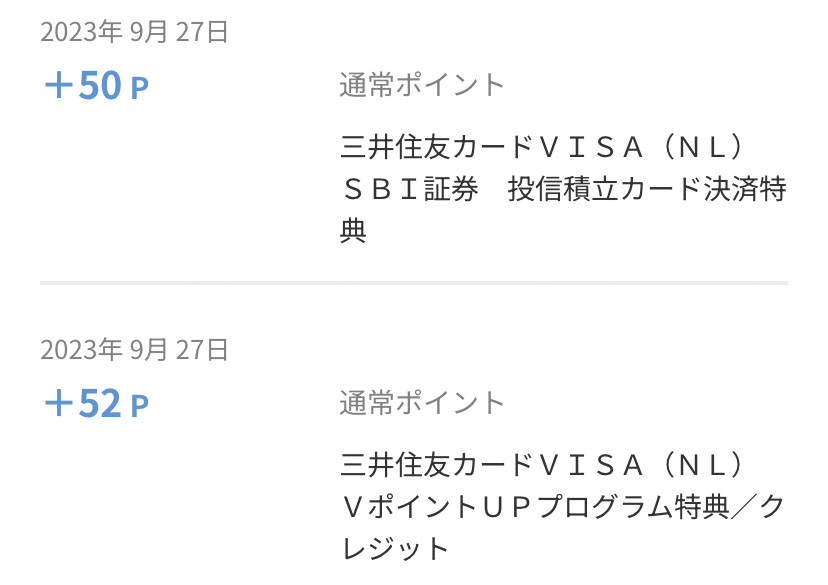Select 投信積立カード決済特典 description text
Image resolution: width=828 pixels, height=585 pixels.
647,190
